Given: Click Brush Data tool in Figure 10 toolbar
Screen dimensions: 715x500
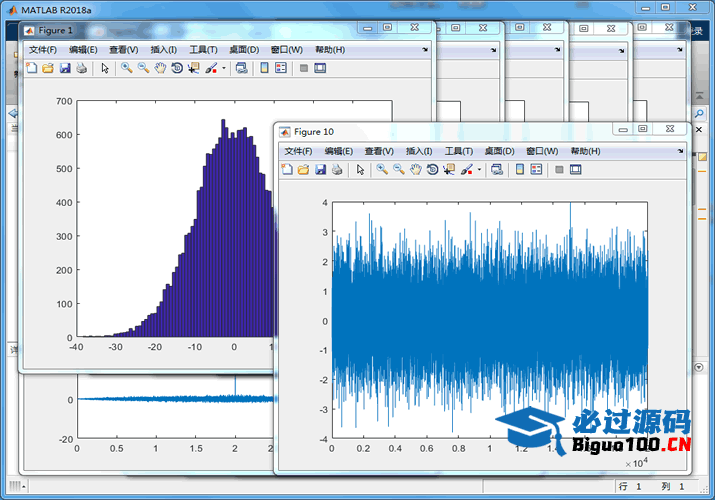Looking at the screenshot, I should (465, 170).
